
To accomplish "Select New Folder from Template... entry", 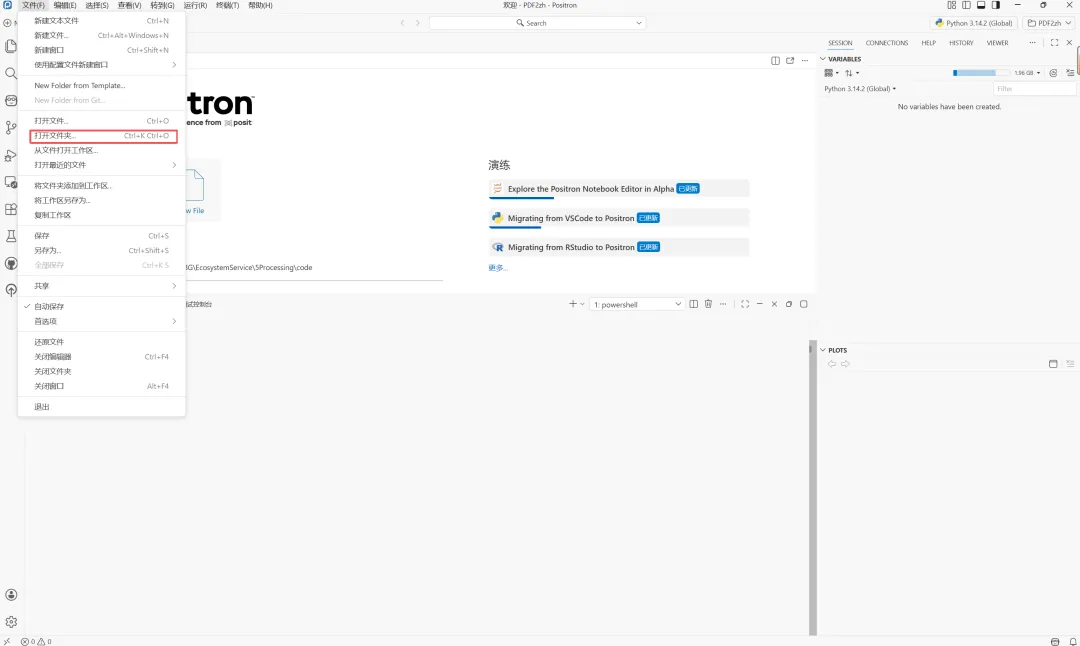I will 101,85.
